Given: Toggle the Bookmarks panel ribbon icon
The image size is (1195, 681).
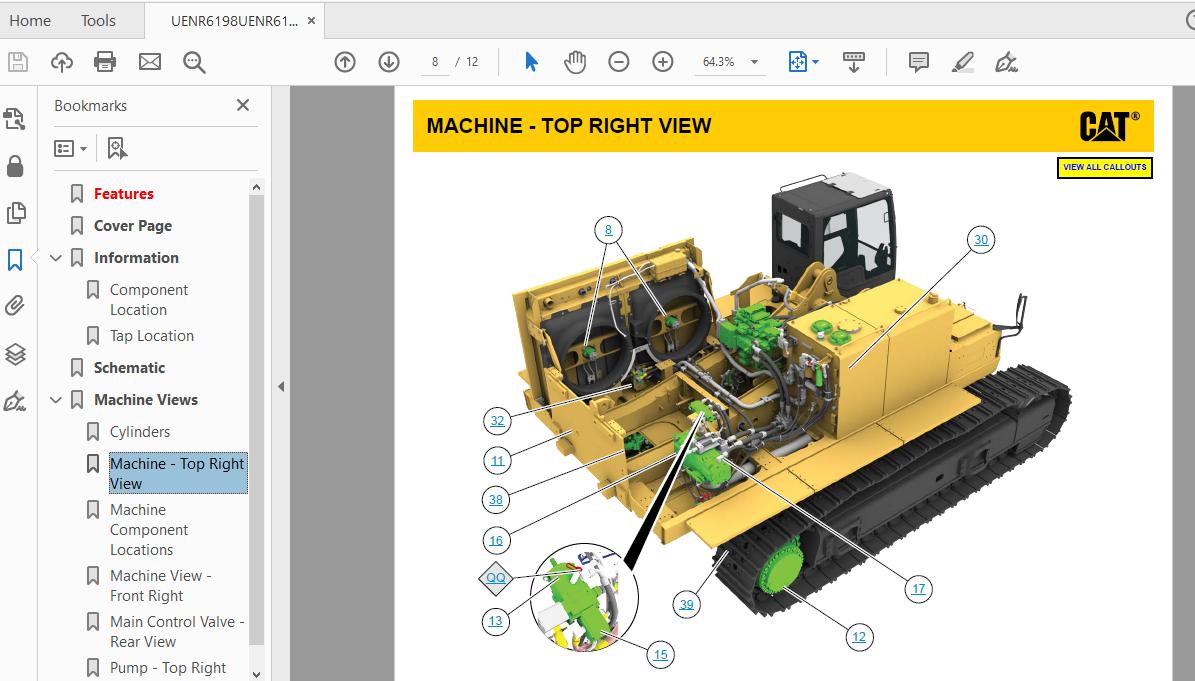Looking at the screenshot, I should [x=15, y=260].
